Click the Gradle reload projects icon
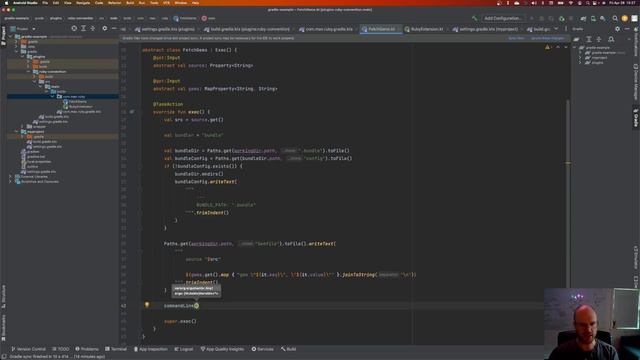Image resolution: width=640 pixels, height=360 pixels. (576, 39)
